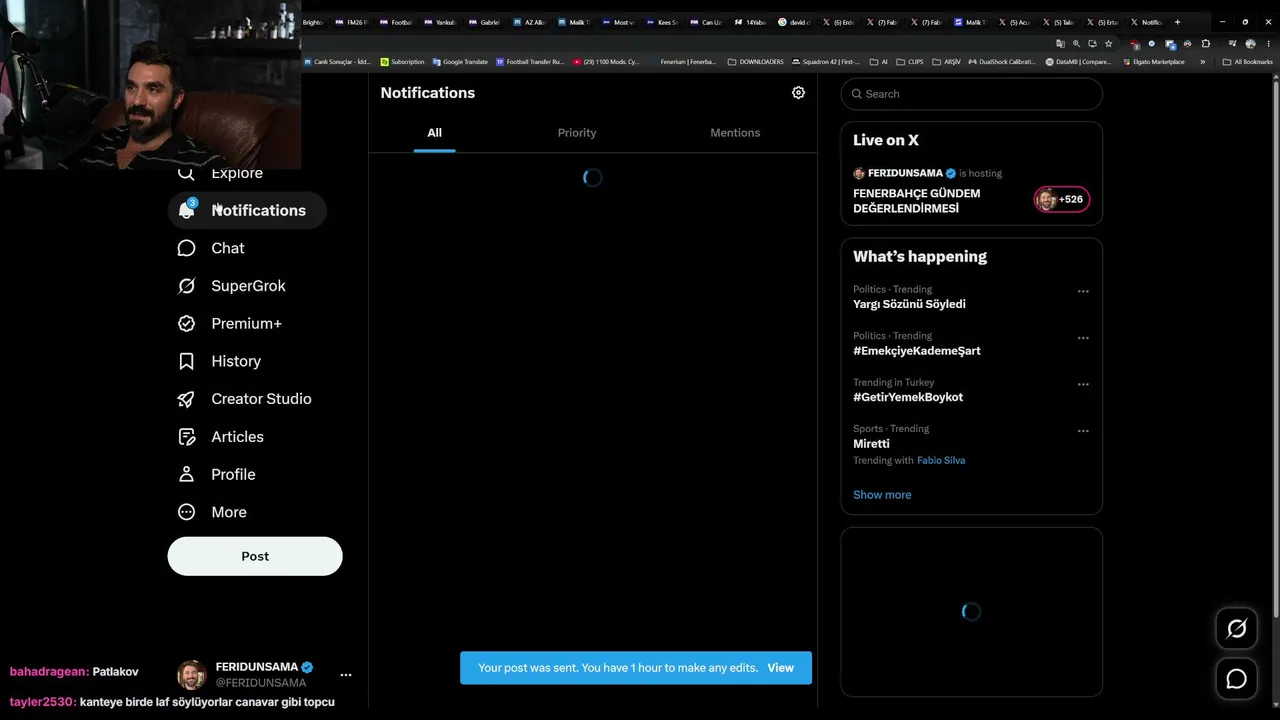
Task: Open the DualShock Calibration bookmark
Action: pyautogui.click(x=1002, y=62)
